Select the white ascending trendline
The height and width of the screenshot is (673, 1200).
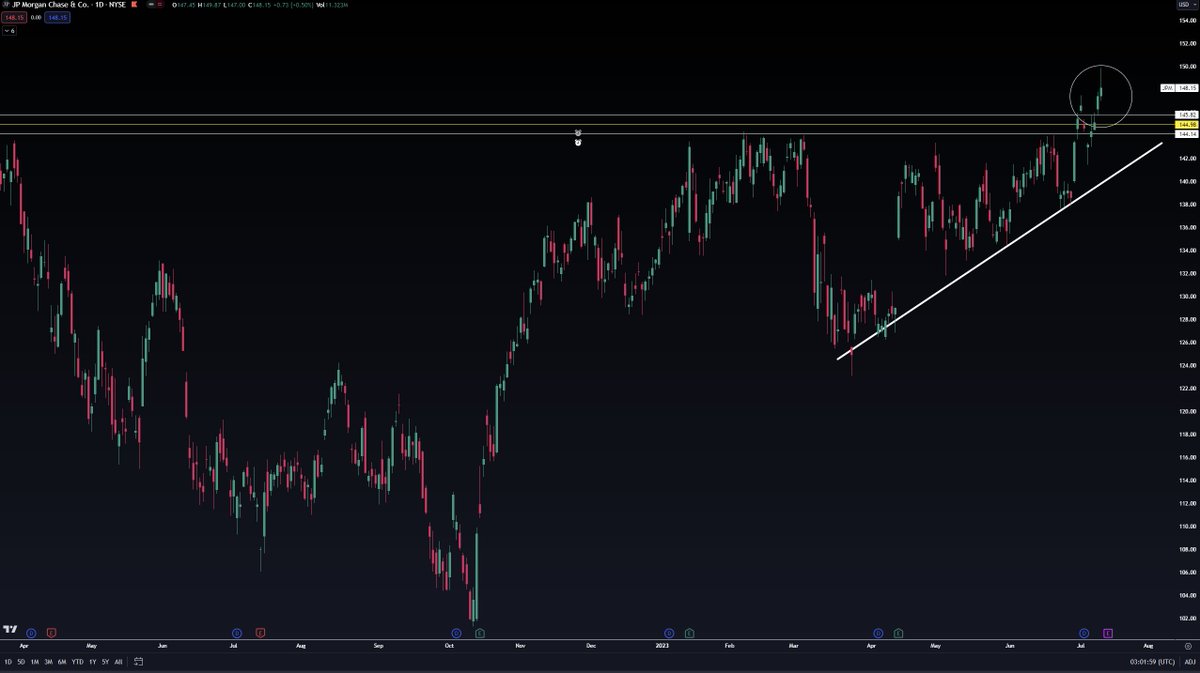coord(1000,251)
